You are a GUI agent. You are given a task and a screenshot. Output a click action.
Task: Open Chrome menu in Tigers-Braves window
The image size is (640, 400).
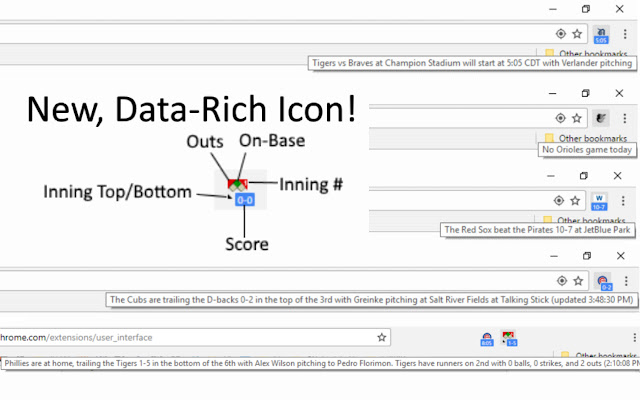(625, 34)
